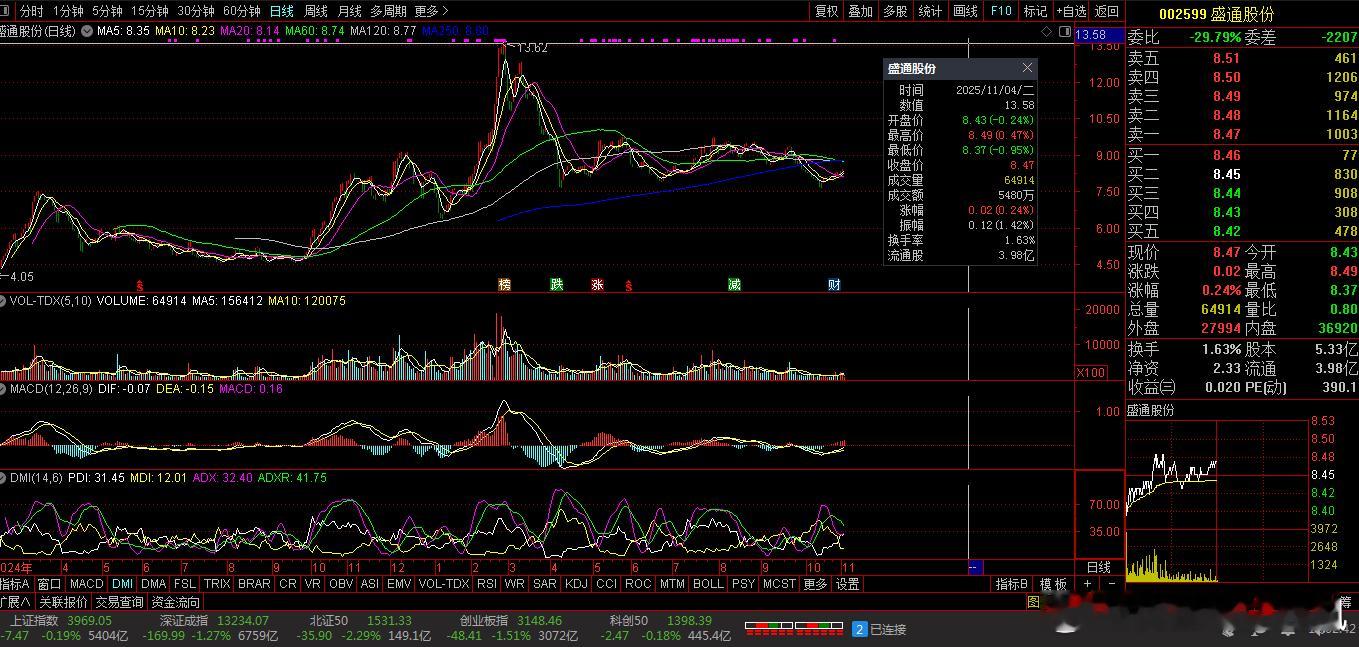Open the 关联报价 related quotes tab

coord(63,602)
